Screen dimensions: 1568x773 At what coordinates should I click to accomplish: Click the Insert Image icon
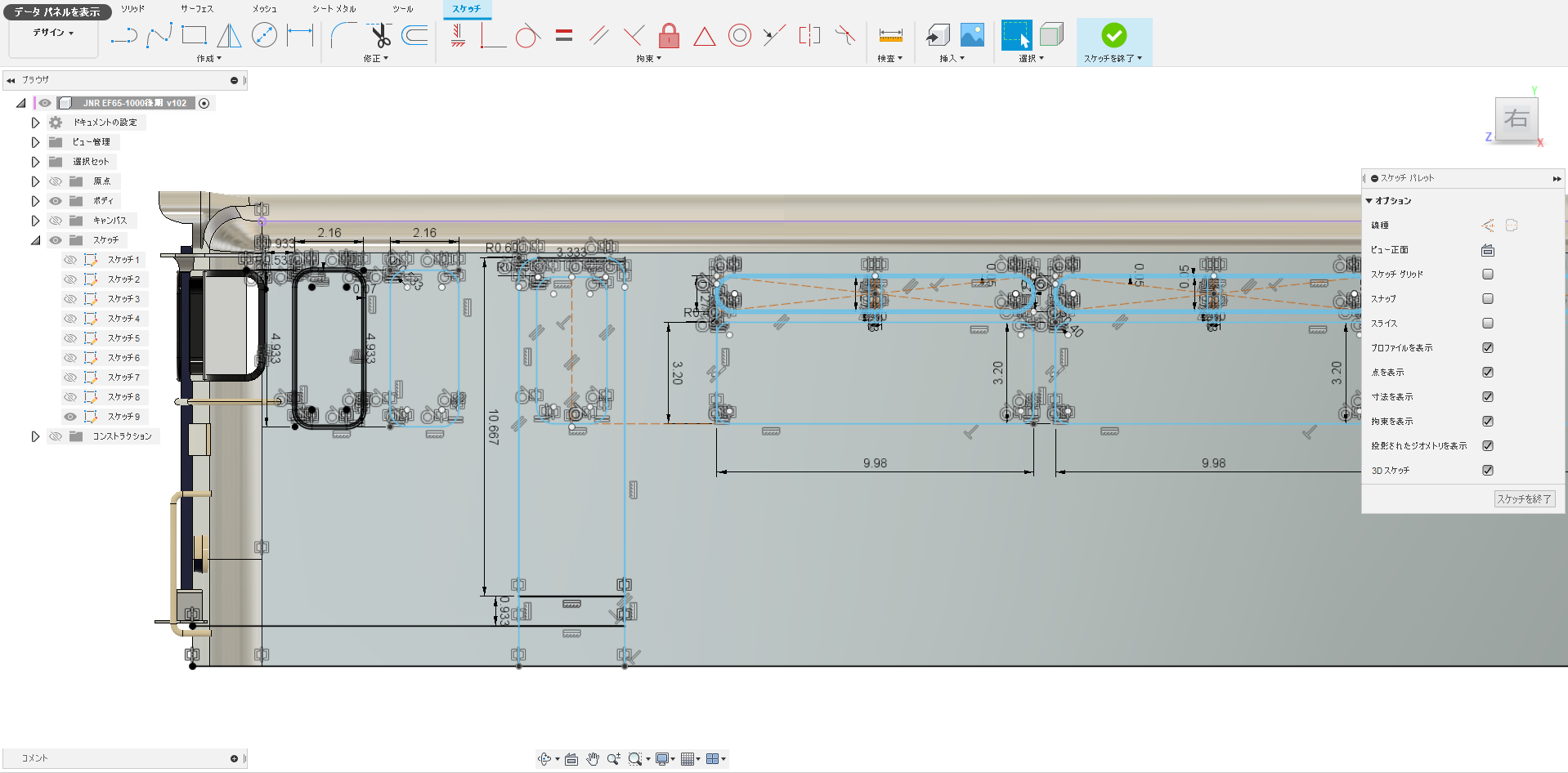pyautogui.click(x=972, y=35)
